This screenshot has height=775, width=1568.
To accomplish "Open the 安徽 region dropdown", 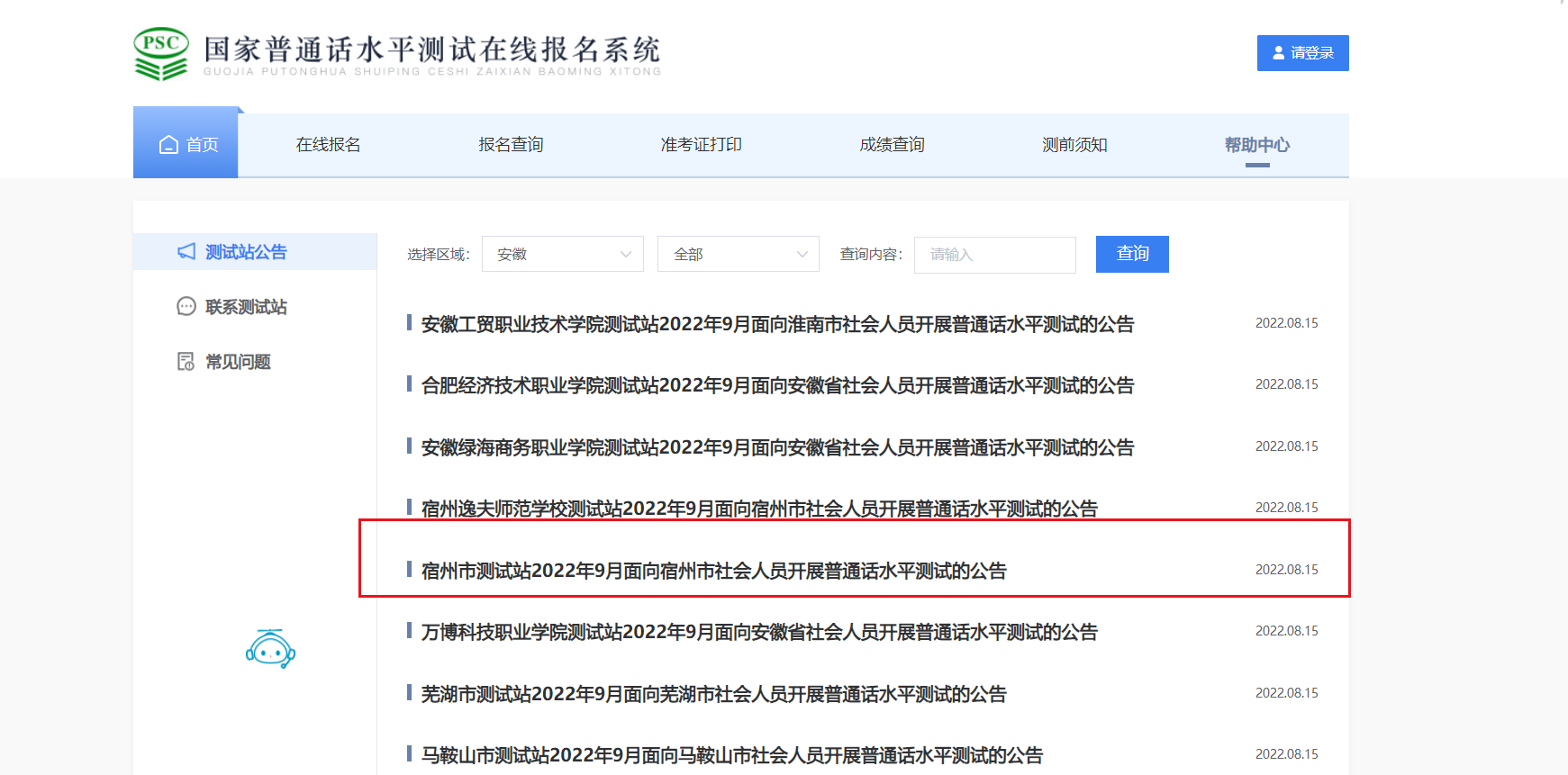I will (562, 255).
